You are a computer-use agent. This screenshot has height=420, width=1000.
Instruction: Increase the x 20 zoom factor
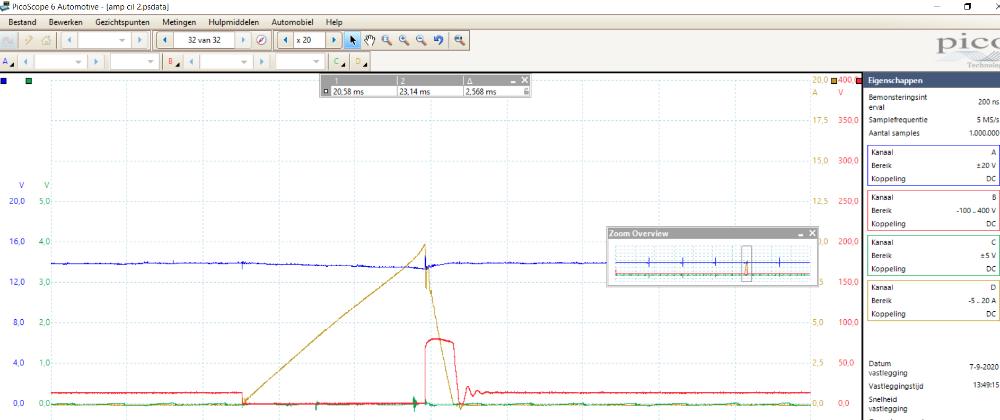click(334, 40)
